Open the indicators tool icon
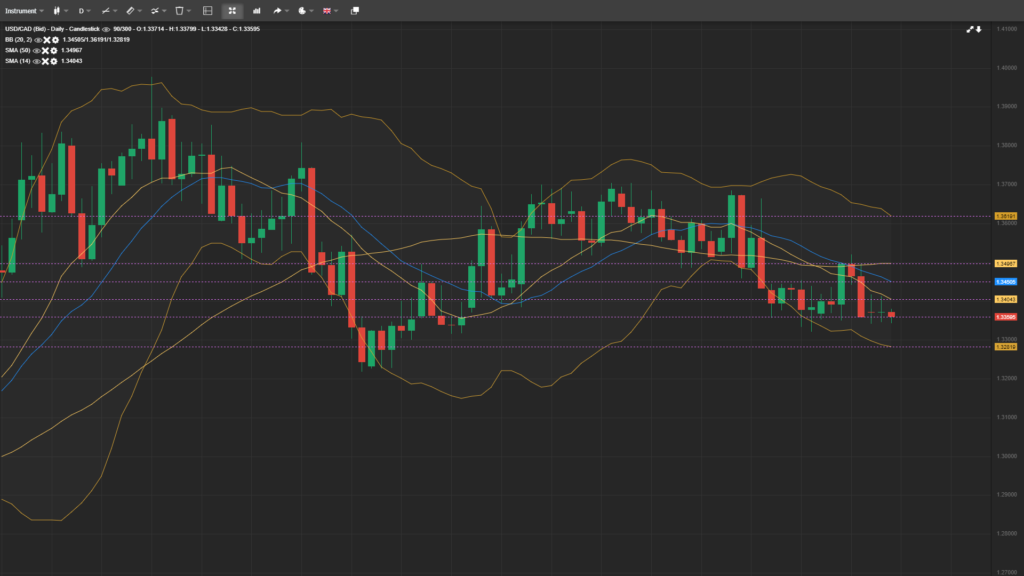The width and height of the screenshot is (1024, 576). (x=154, y=10)
